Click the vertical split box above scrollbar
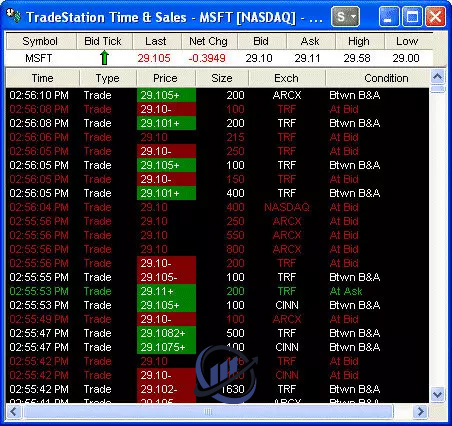Screen dimensions: 452x426 tap(437, 89)
